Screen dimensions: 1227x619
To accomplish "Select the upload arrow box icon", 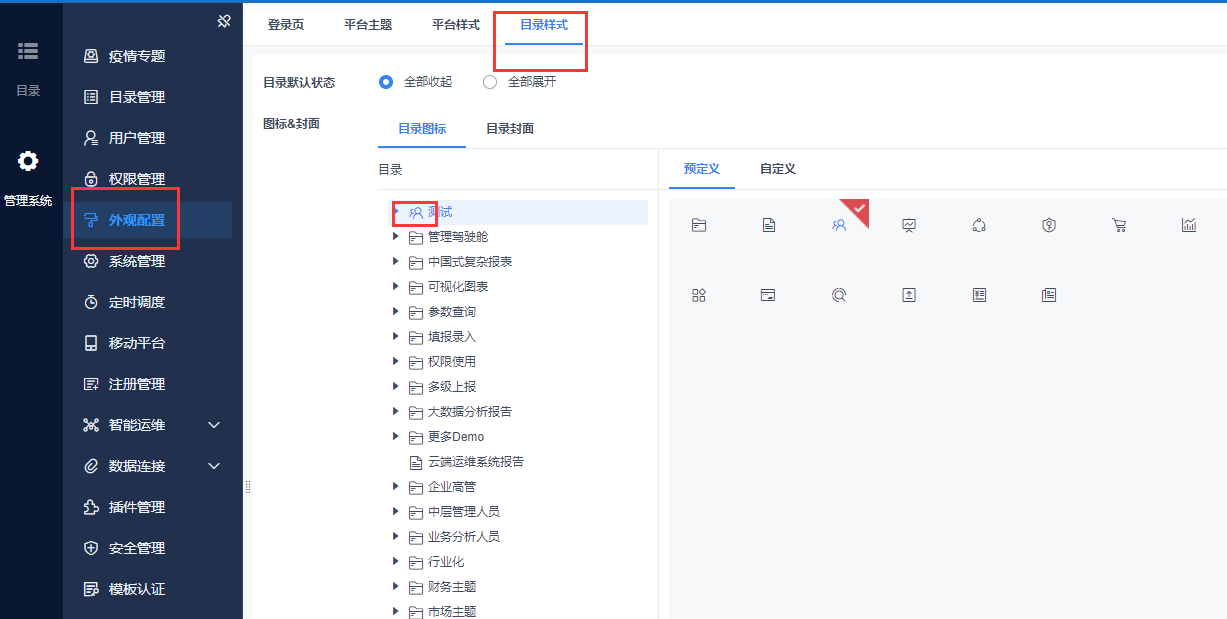I will (x=909, y=295).
